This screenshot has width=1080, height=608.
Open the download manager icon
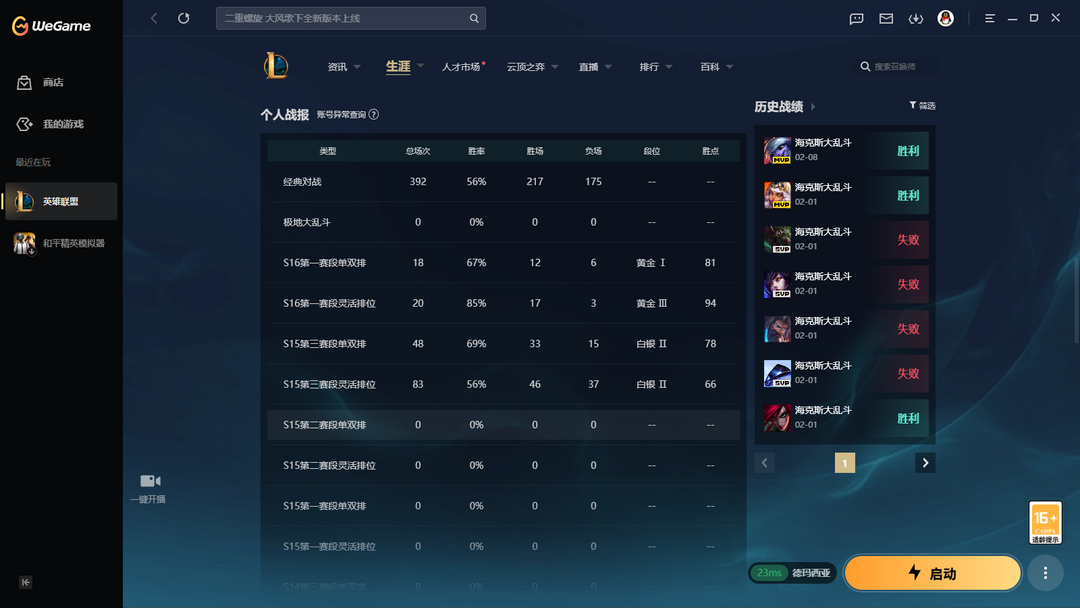pos(915,18)
